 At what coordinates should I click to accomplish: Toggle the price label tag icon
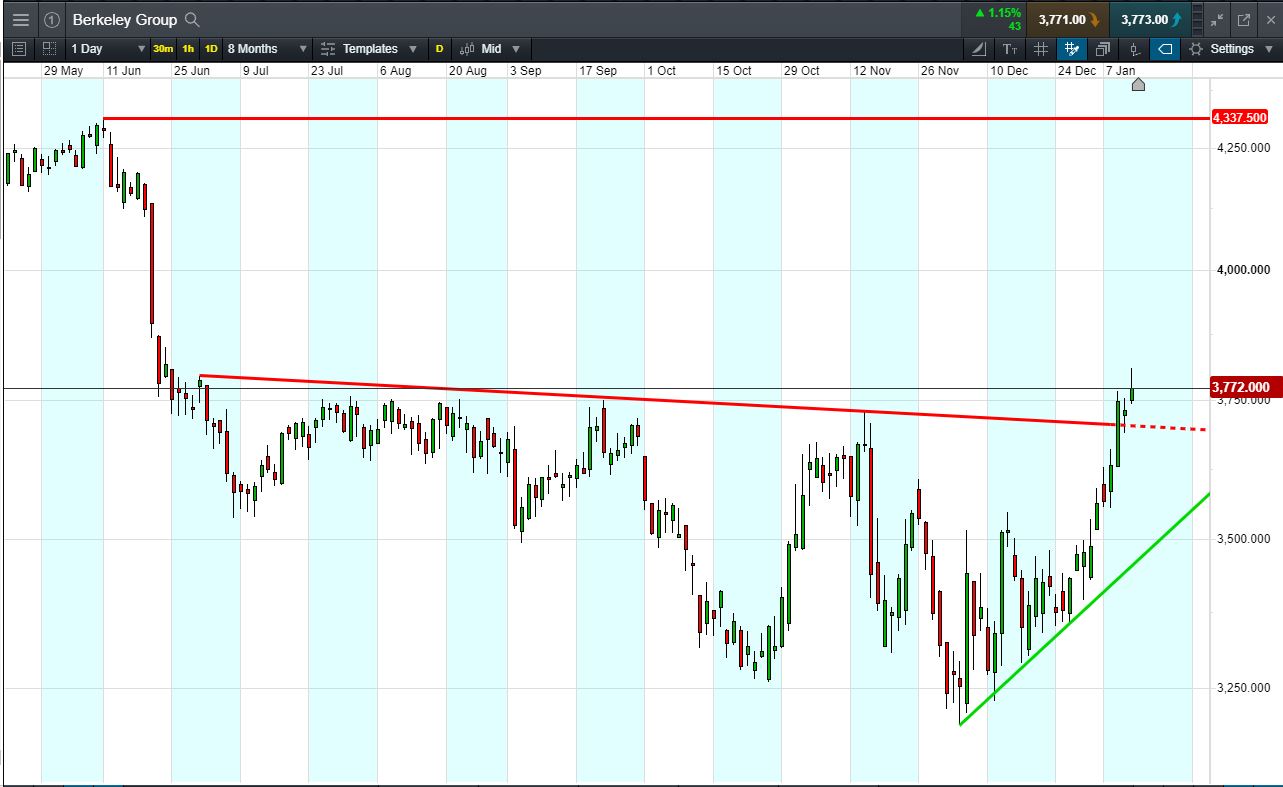1165,48
